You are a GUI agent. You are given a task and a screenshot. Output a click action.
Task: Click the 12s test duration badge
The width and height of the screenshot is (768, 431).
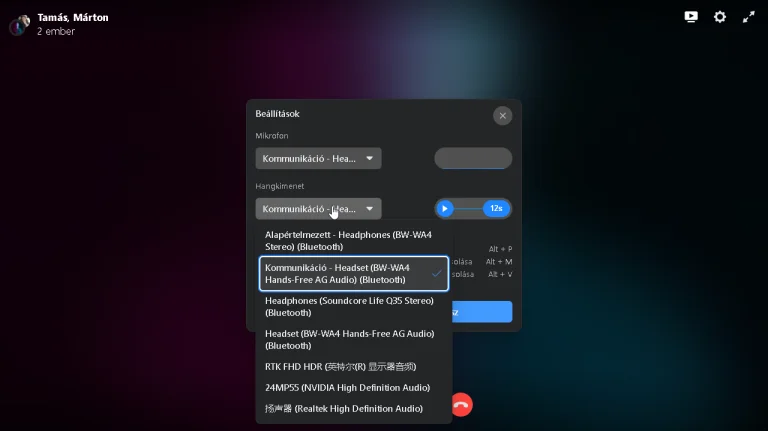click(x=496, y=209)
